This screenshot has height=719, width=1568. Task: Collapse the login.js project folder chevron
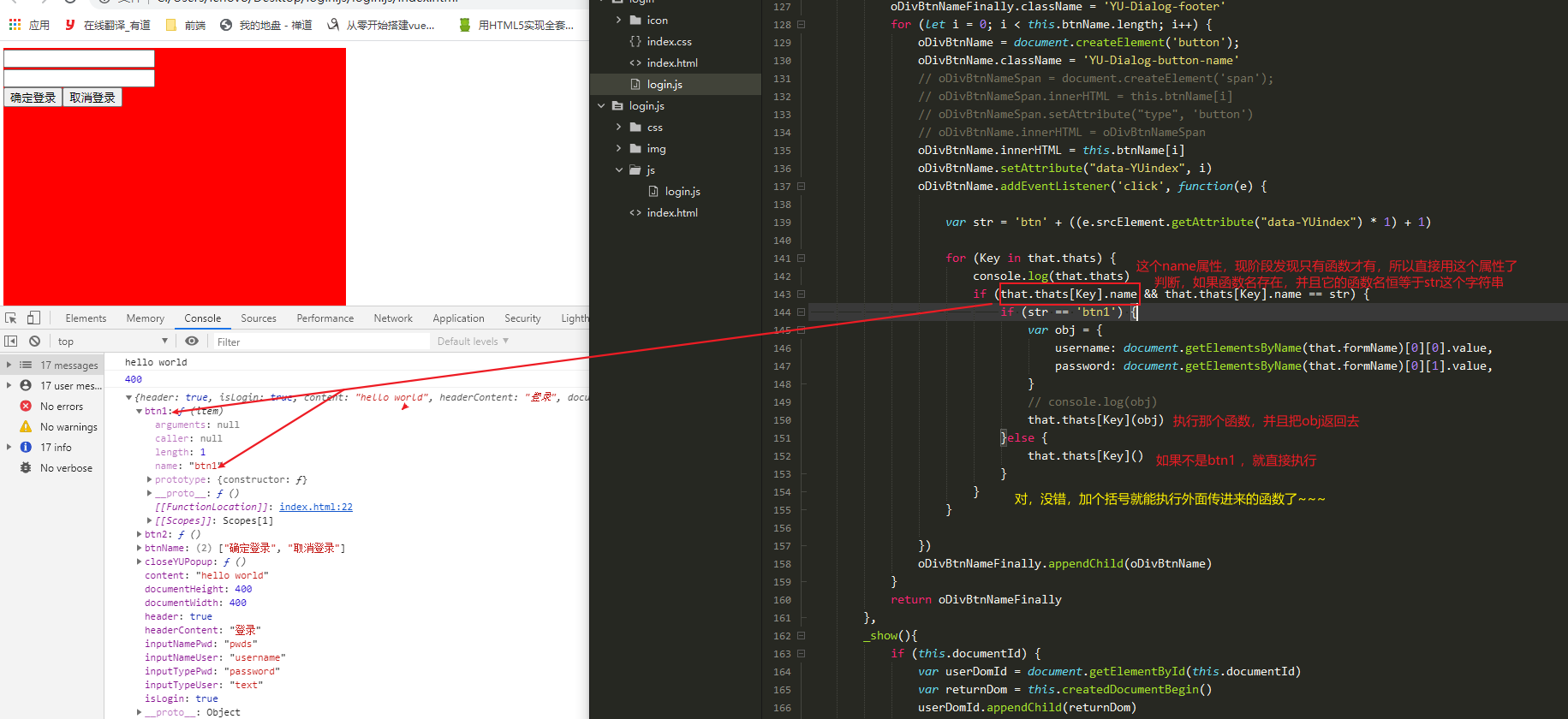[601, 105]
